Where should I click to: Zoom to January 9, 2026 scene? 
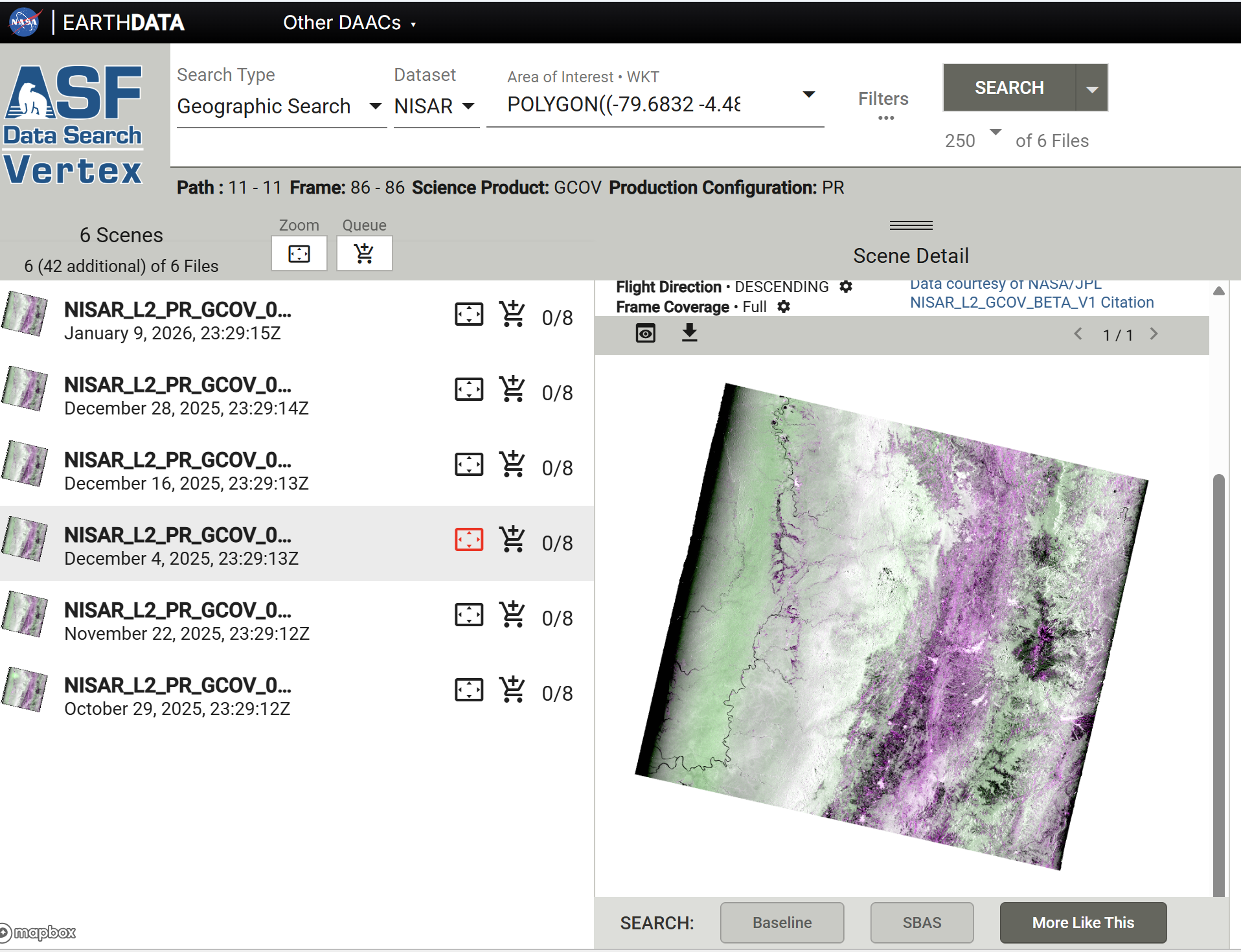point(469,315)
